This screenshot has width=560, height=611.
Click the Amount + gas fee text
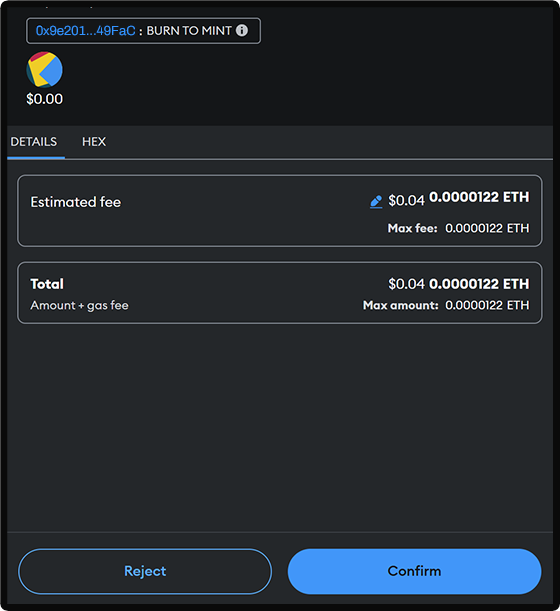(79, 306)
